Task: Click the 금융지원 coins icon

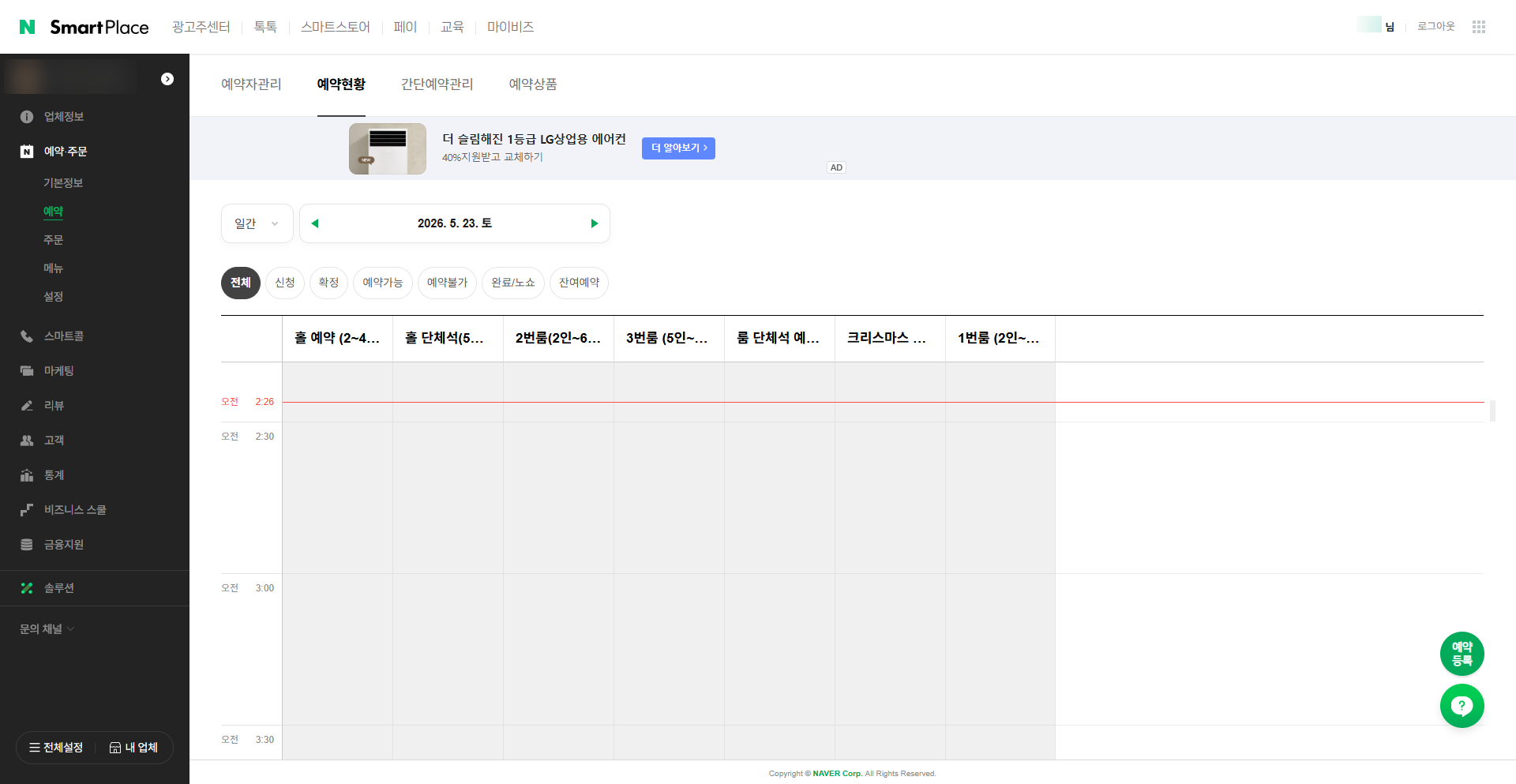Action: point(27,545)
